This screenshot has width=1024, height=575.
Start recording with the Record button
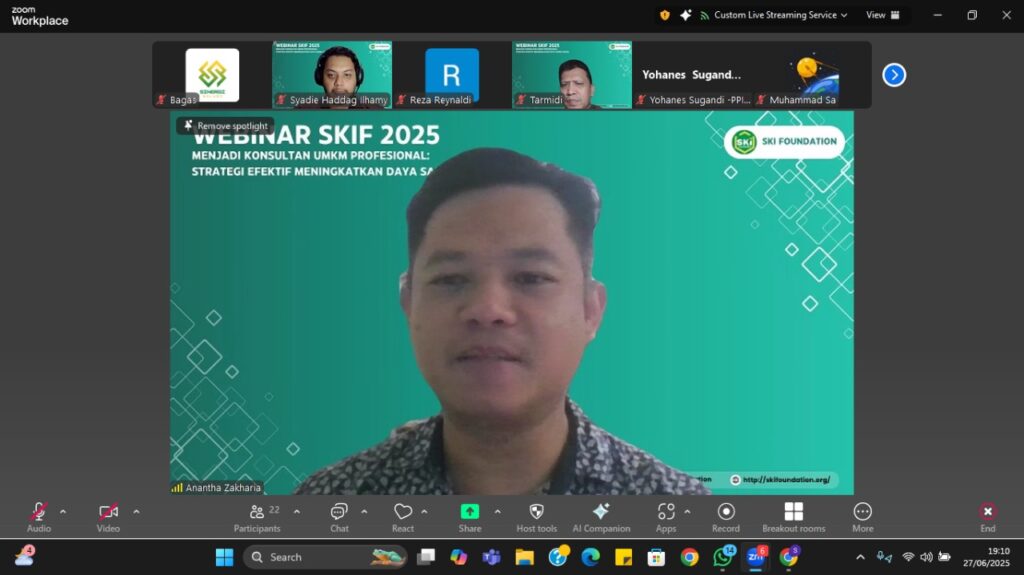726,518
